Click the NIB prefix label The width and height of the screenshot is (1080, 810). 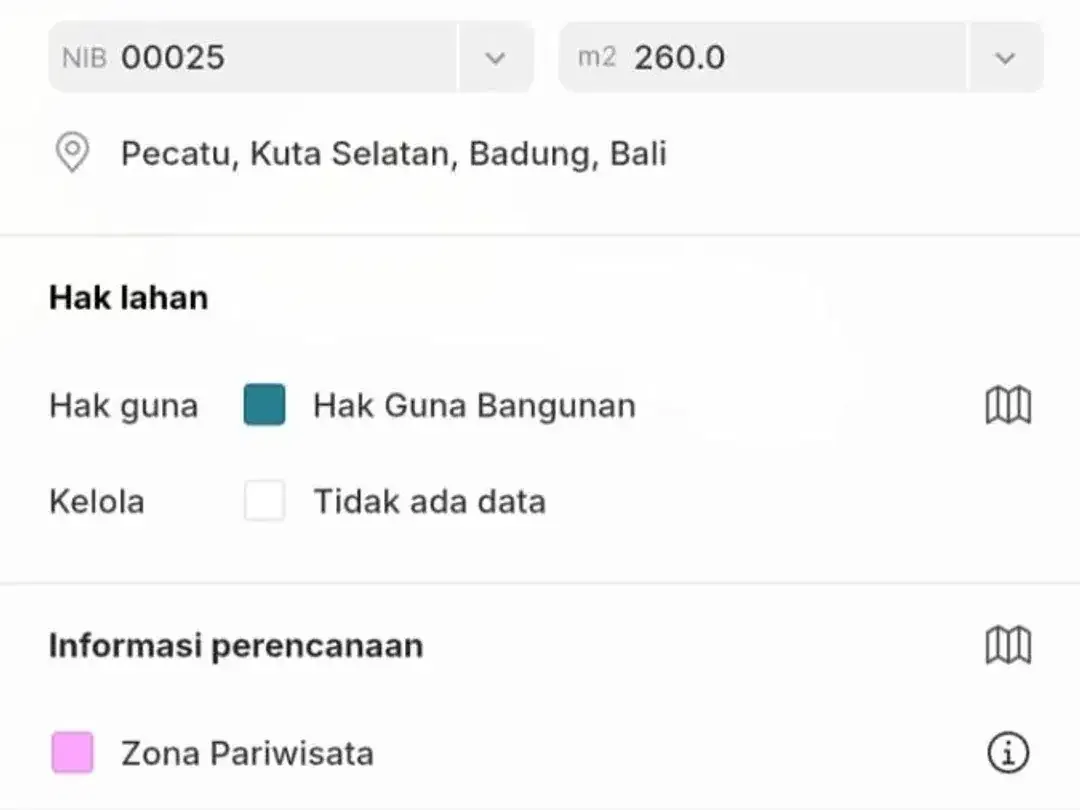coord(85,58)
